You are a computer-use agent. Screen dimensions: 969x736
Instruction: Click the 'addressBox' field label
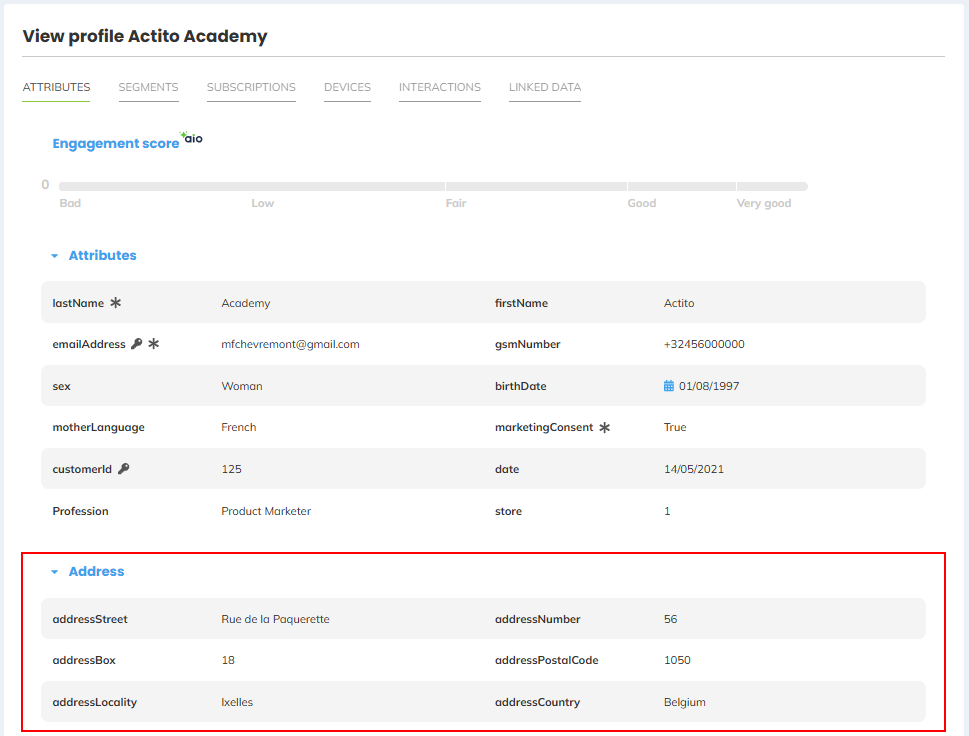[84, 660]
